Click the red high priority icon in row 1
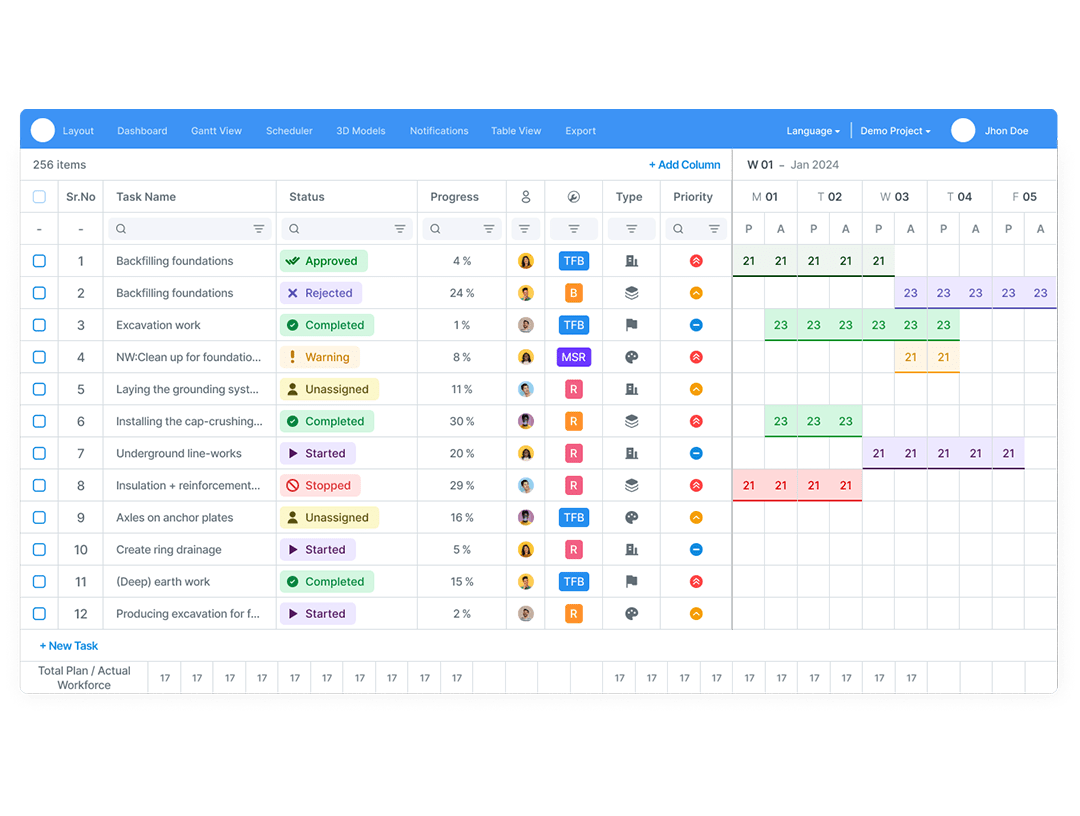Image resolution: width=1080 pixels, height=816 pixels. (696, 261)
